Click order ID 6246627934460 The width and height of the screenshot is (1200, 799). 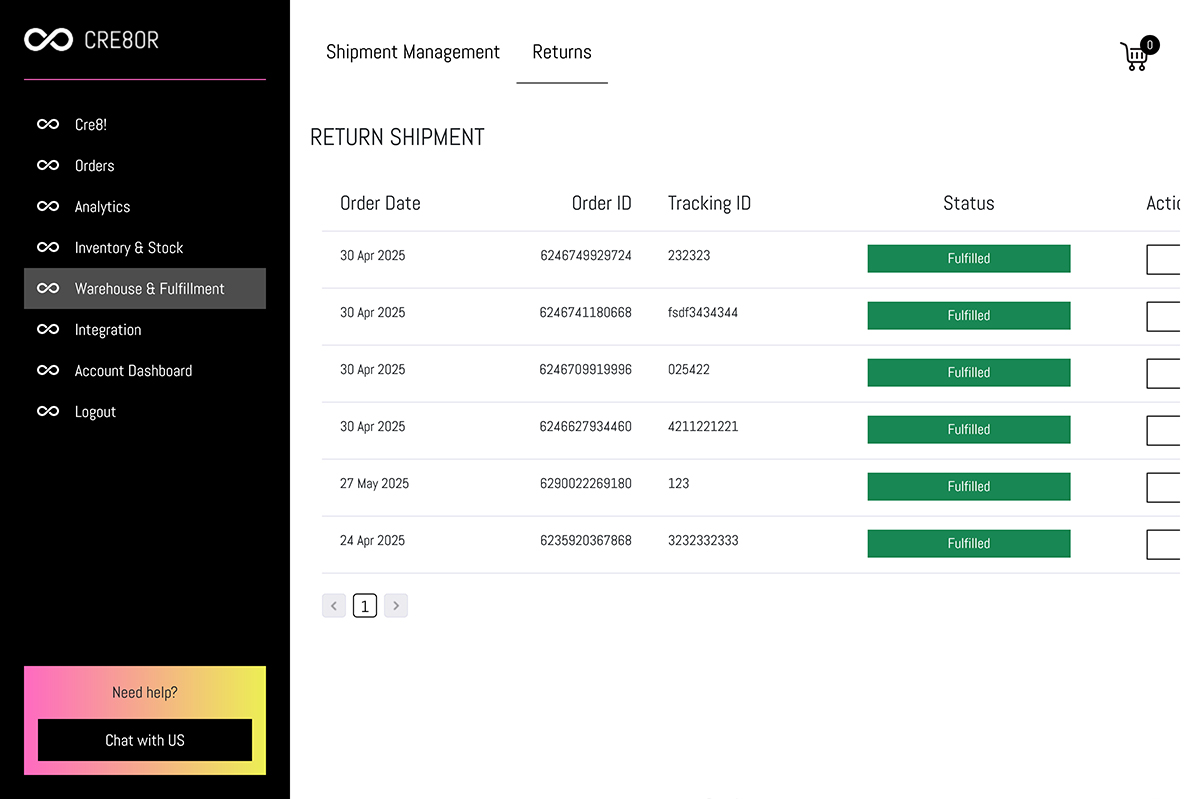coord(586,426)
